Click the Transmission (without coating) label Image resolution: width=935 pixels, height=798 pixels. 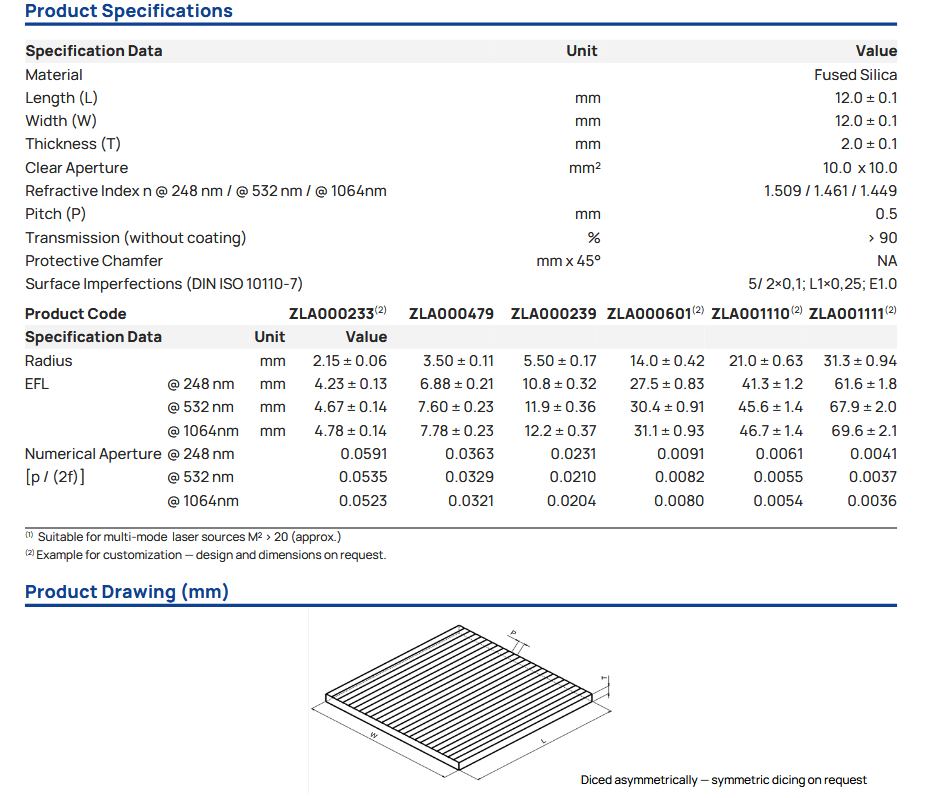pos(135,238)
